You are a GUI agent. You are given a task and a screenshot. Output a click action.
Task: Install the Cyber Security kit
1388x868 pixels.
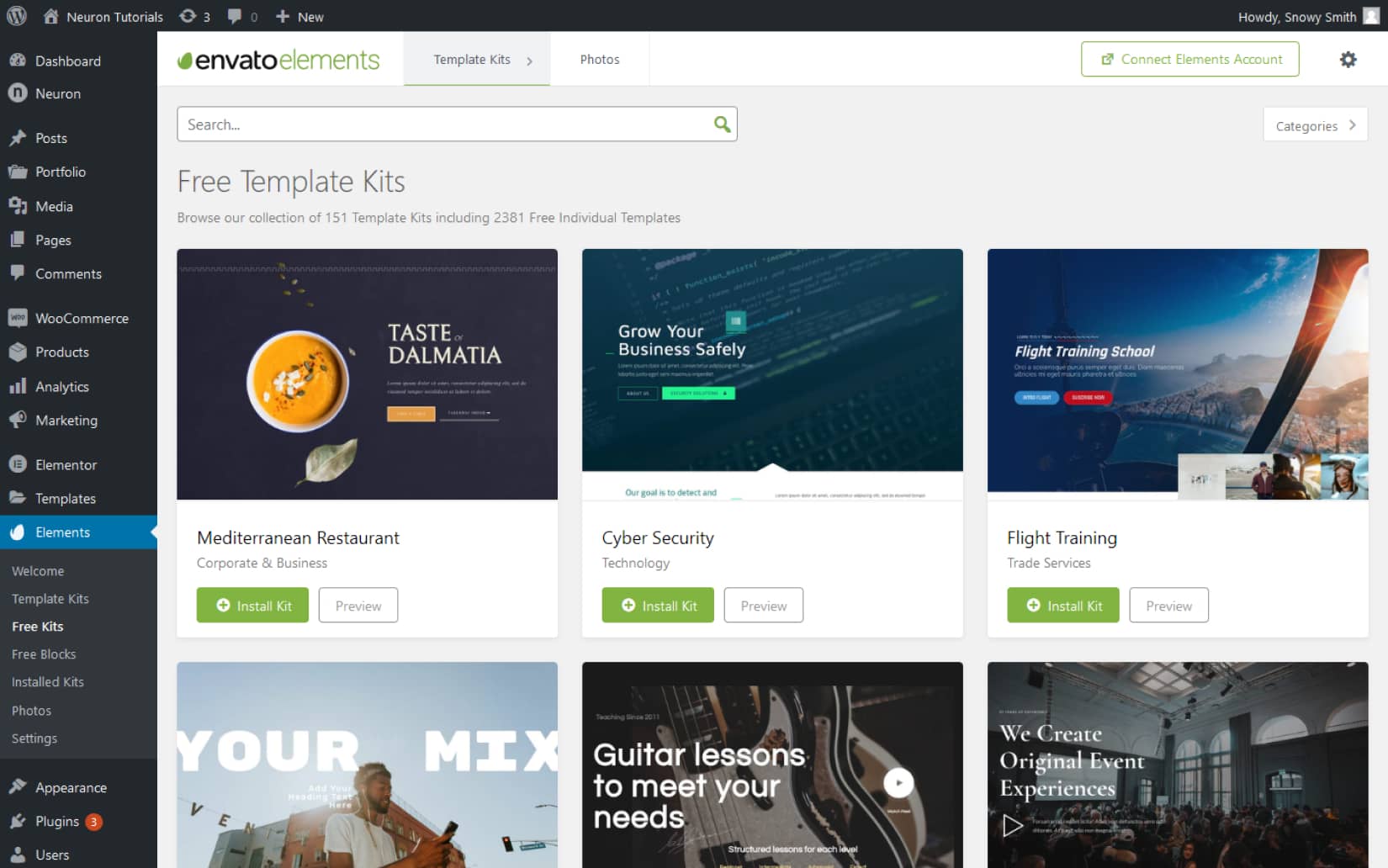tap(657, 605)
